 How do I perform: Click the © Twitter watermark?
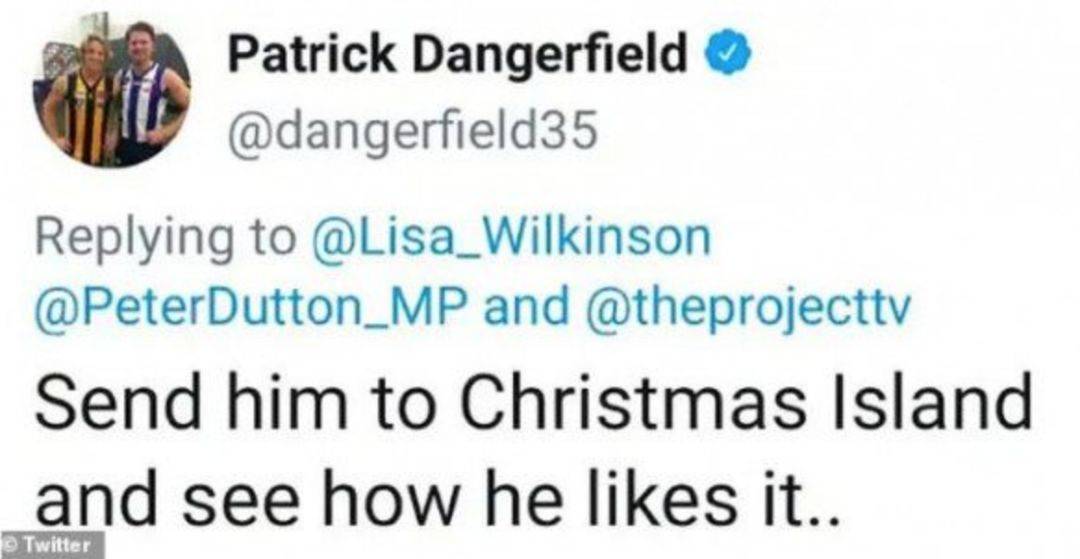click(x=52, y=545)
